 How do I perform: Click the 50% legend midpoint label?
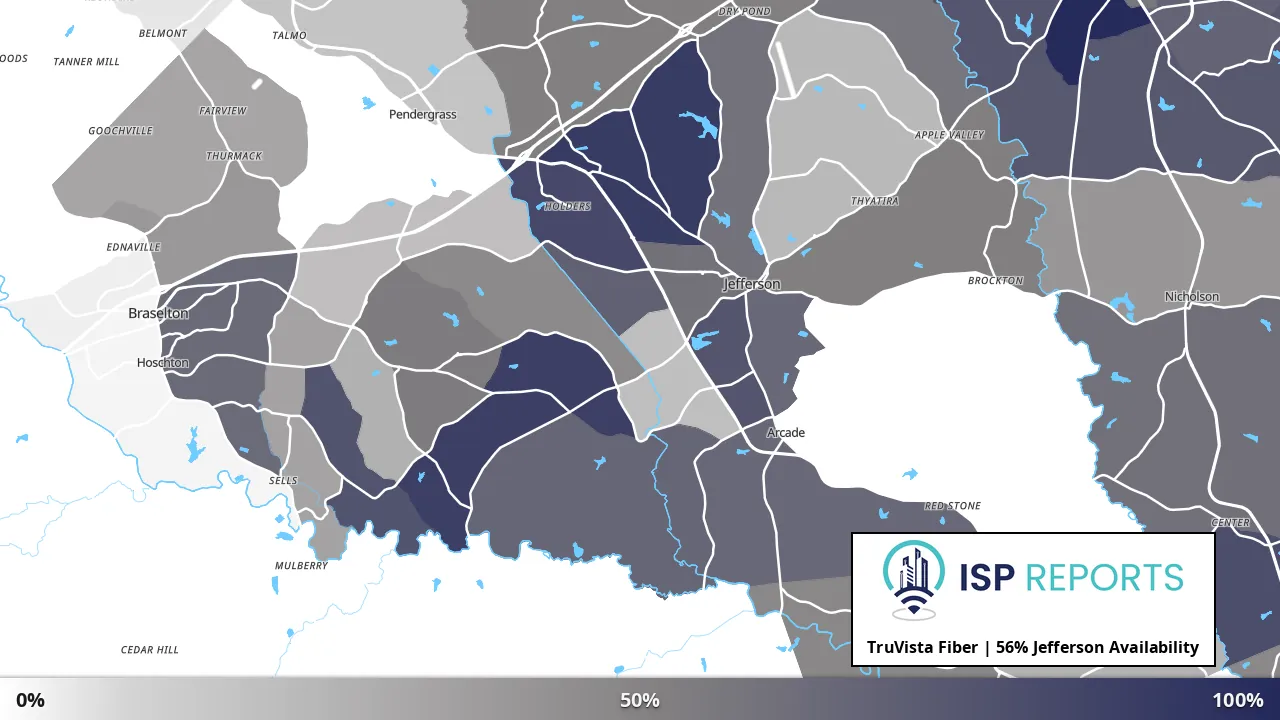(x=640, y=700)
